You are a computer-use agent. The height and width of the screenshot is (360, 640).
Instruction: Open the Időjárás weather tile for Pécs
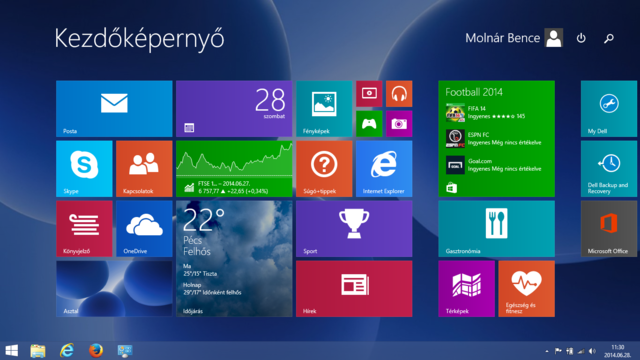(x=234, y=259)
